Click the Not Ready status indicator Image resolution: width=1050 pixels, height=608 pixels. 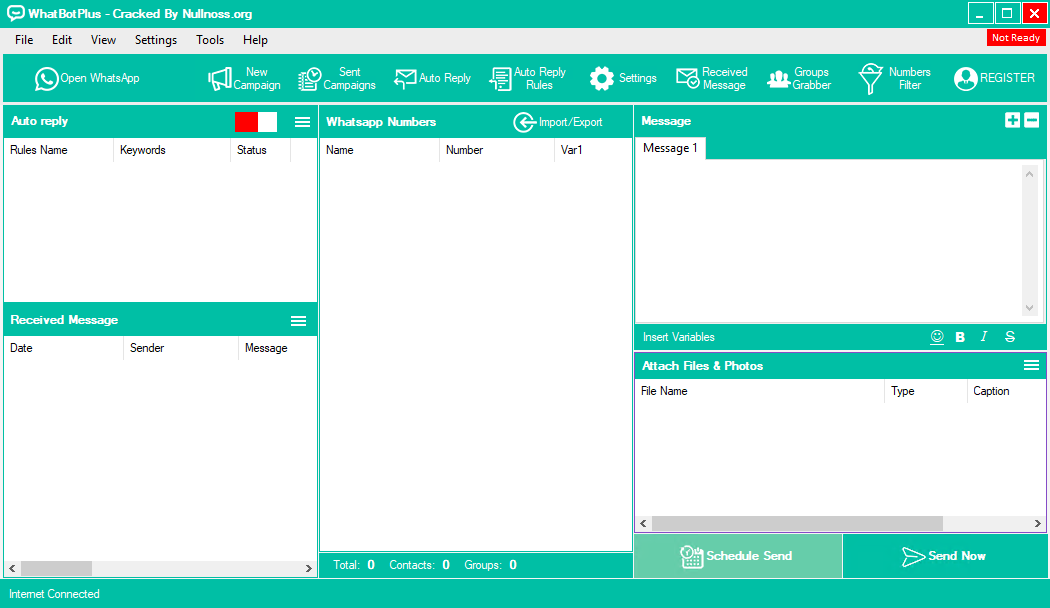coord(1016,37)
